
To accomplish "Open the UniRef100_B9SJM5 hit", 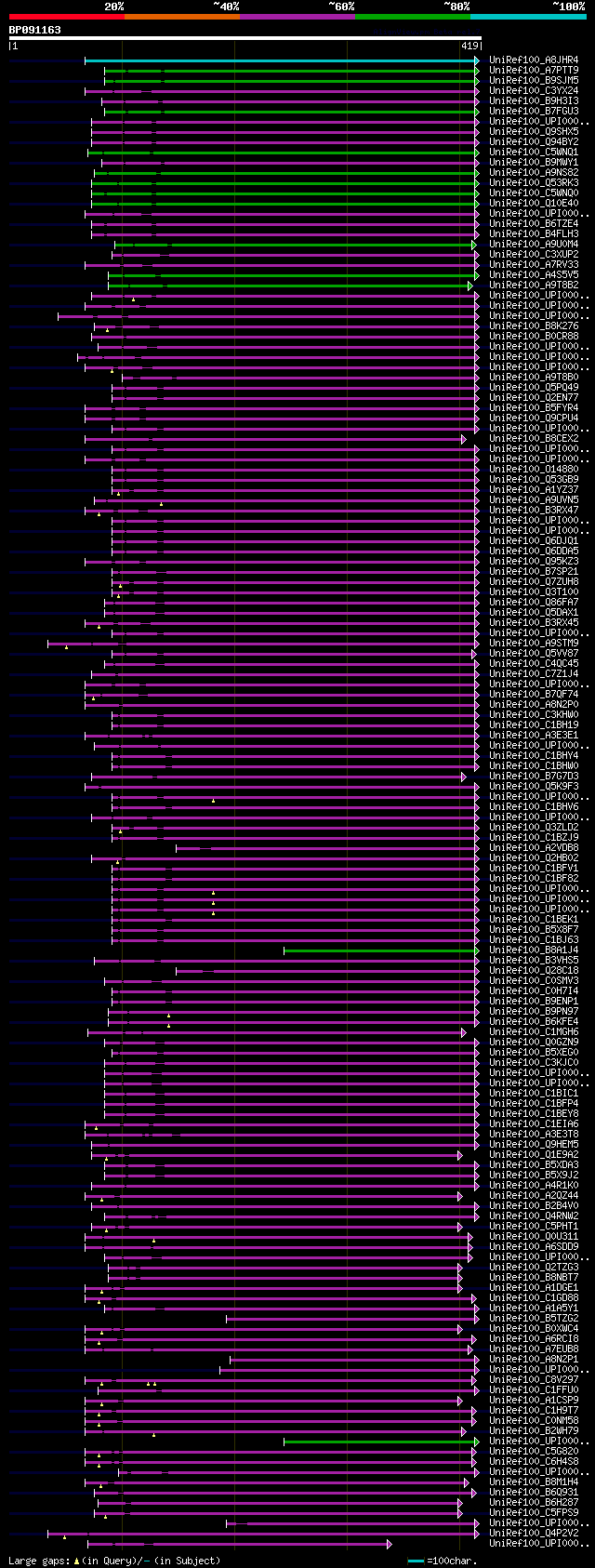I will pyautogui.click(x=534, y=81).
